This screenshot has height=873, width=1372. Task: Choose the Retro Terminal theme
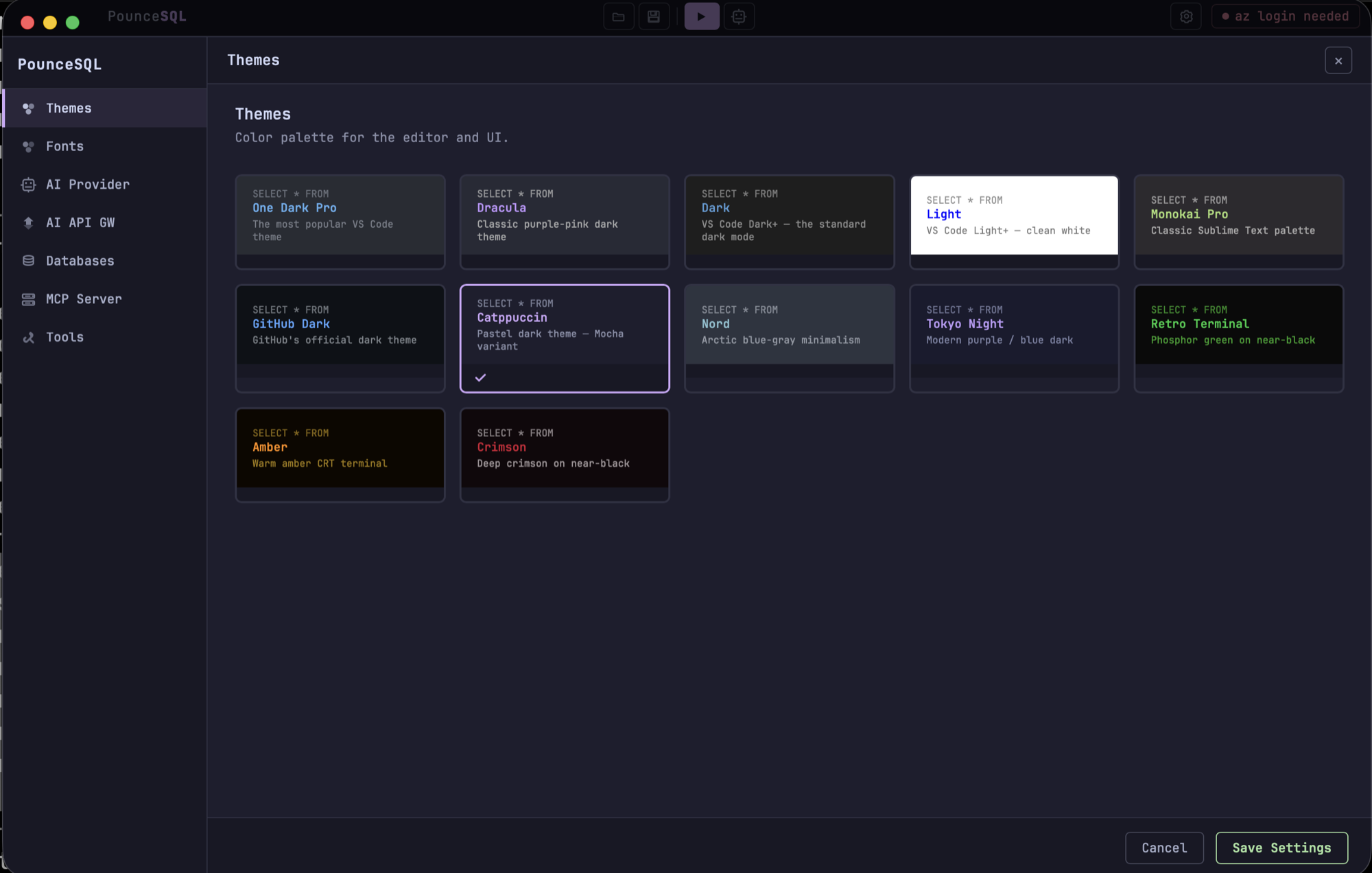click(x=1238, y=338)
